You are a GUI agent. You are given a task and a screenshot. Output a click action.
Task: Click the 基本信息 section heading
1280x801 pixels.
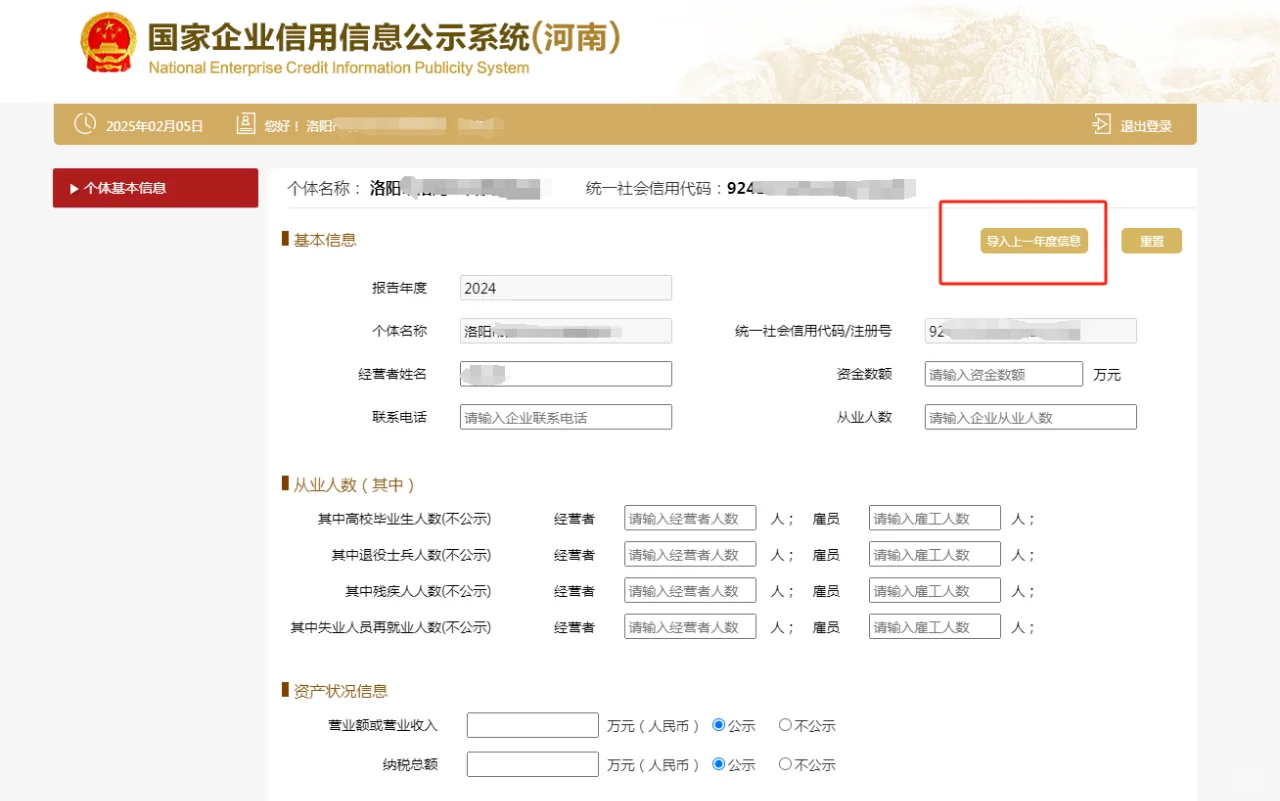pyautogui.click(x=325, y=240)
